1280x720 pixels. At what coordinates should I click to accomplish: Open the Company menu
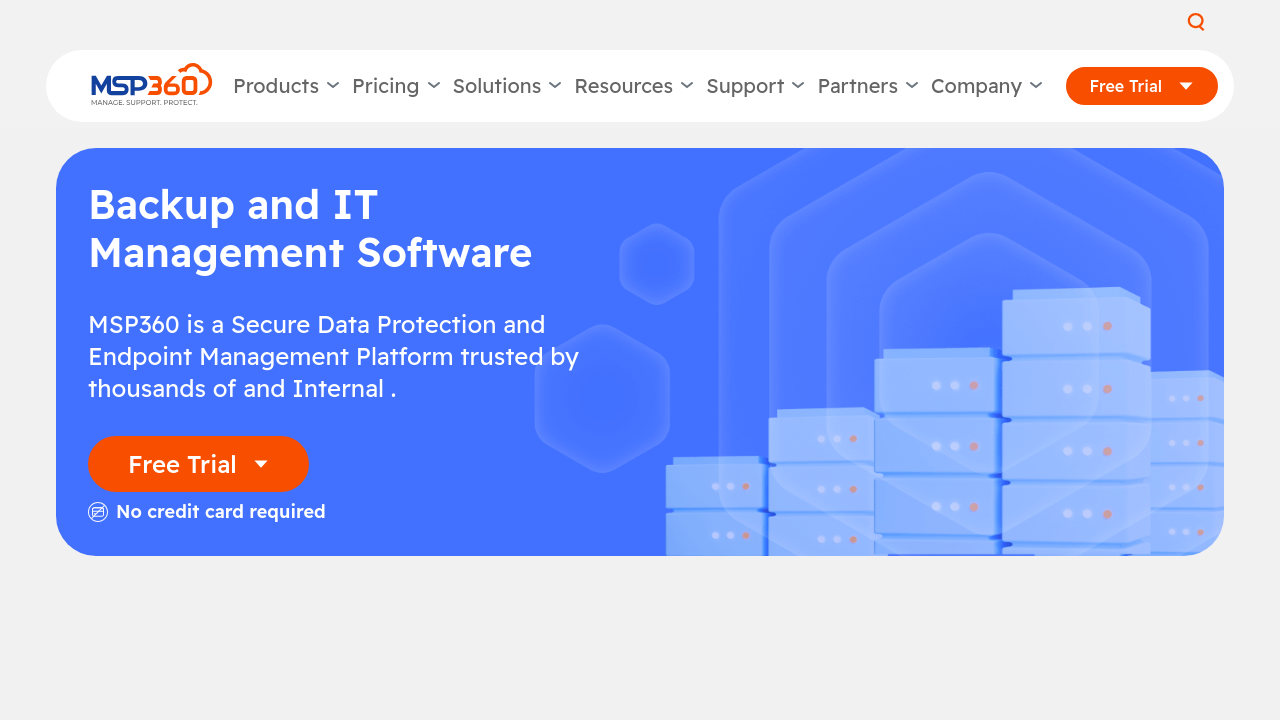pyautogui.click(x=976, y=86)
